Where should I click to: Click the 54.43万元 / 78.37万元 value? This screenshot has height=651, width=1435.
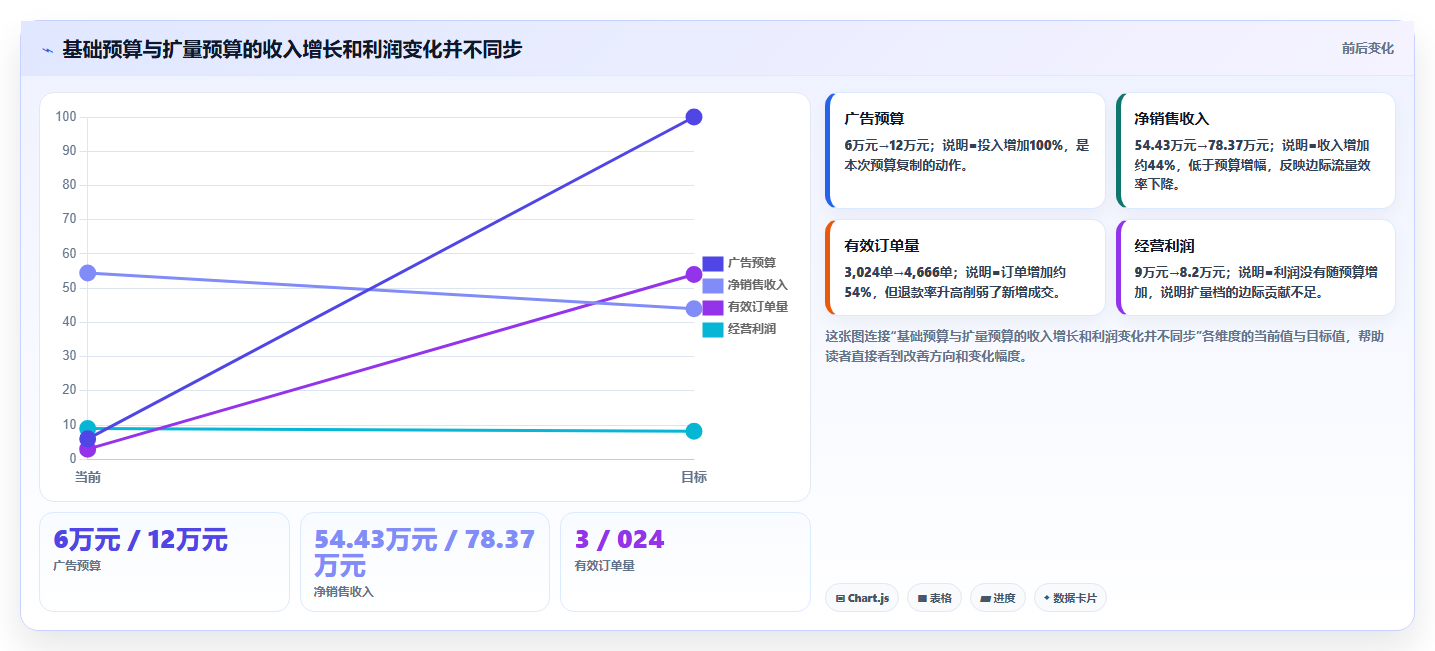pos(424,553)
